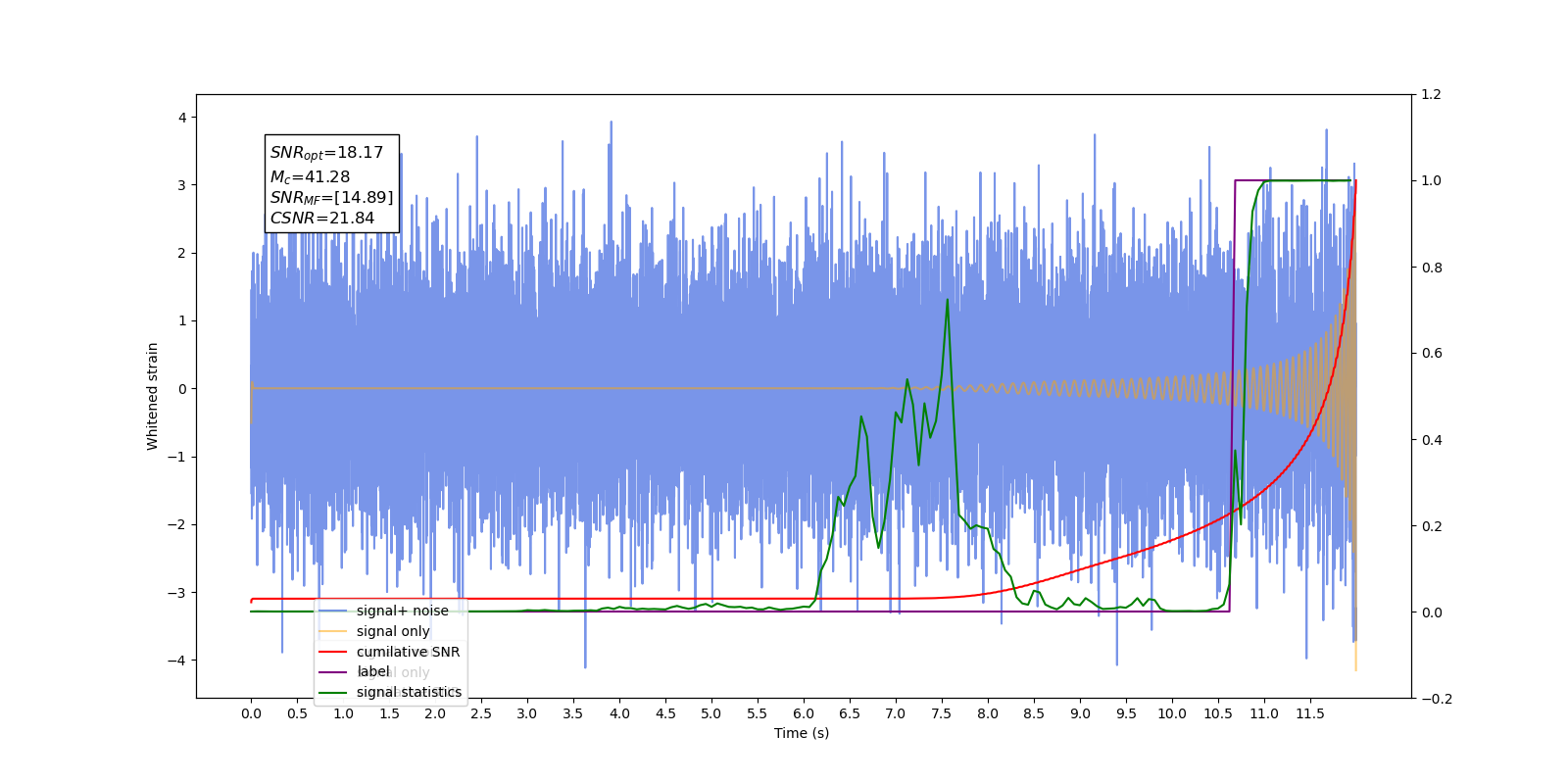Click the green signal statistics peak near 7.5 s
The height and width of the screenshot is (784, 1568).
tap(947, 300)
